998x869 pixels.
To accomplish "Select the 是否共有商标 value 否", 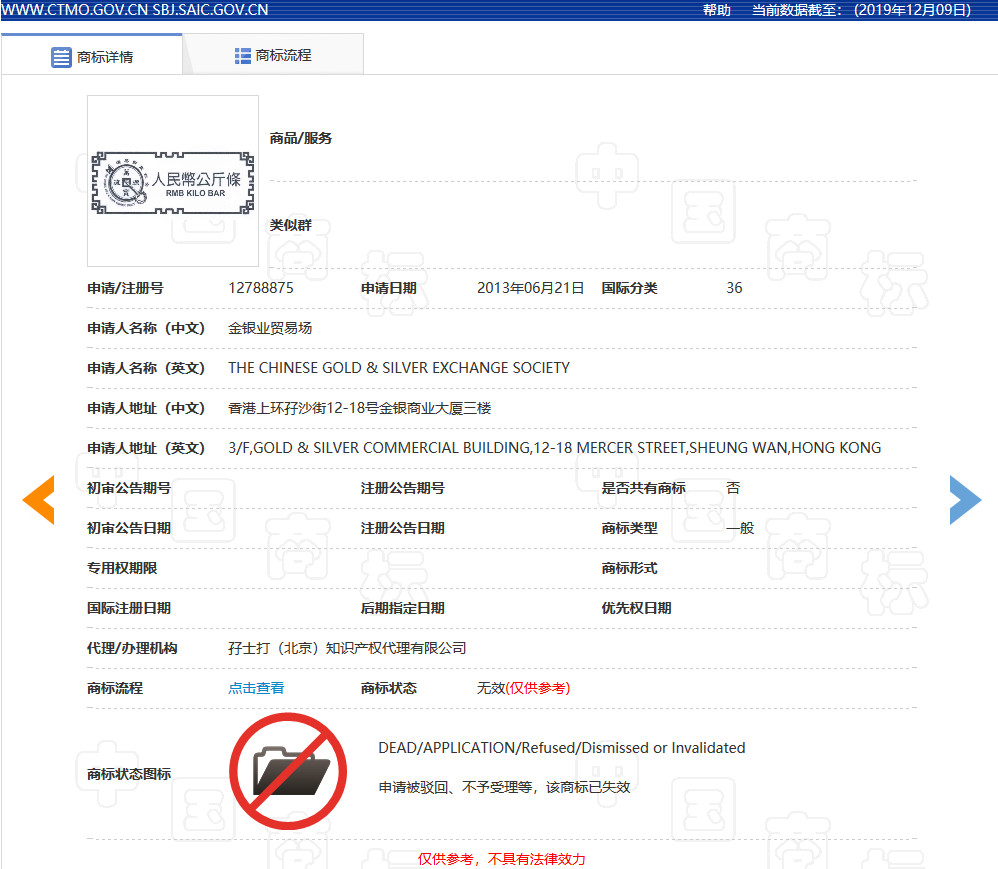I will [x=733, y=488].
